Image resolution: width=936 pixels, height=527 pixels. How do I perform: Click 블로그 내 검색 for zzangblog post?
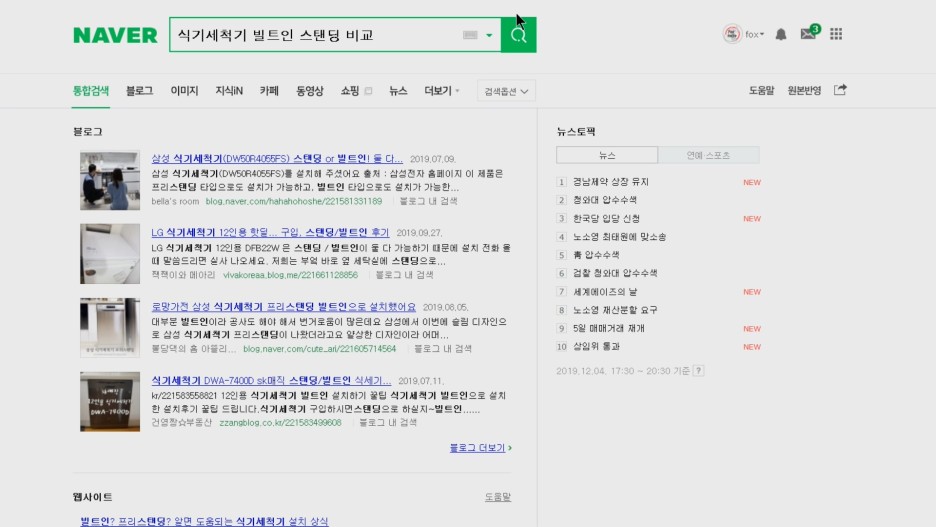387,423
